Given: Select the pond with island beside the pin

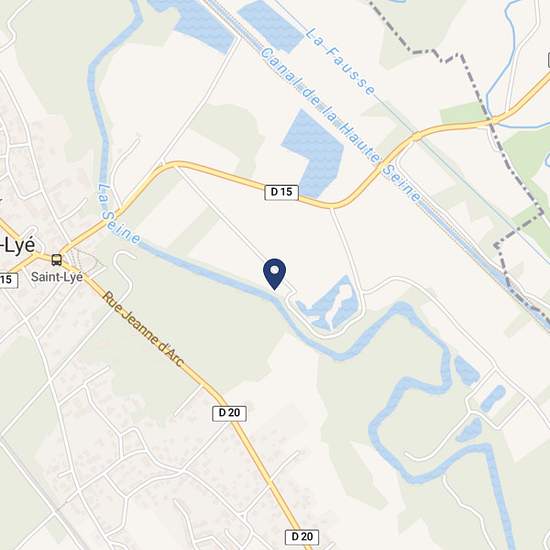Looking at the screenshot, I should [330, 303].
